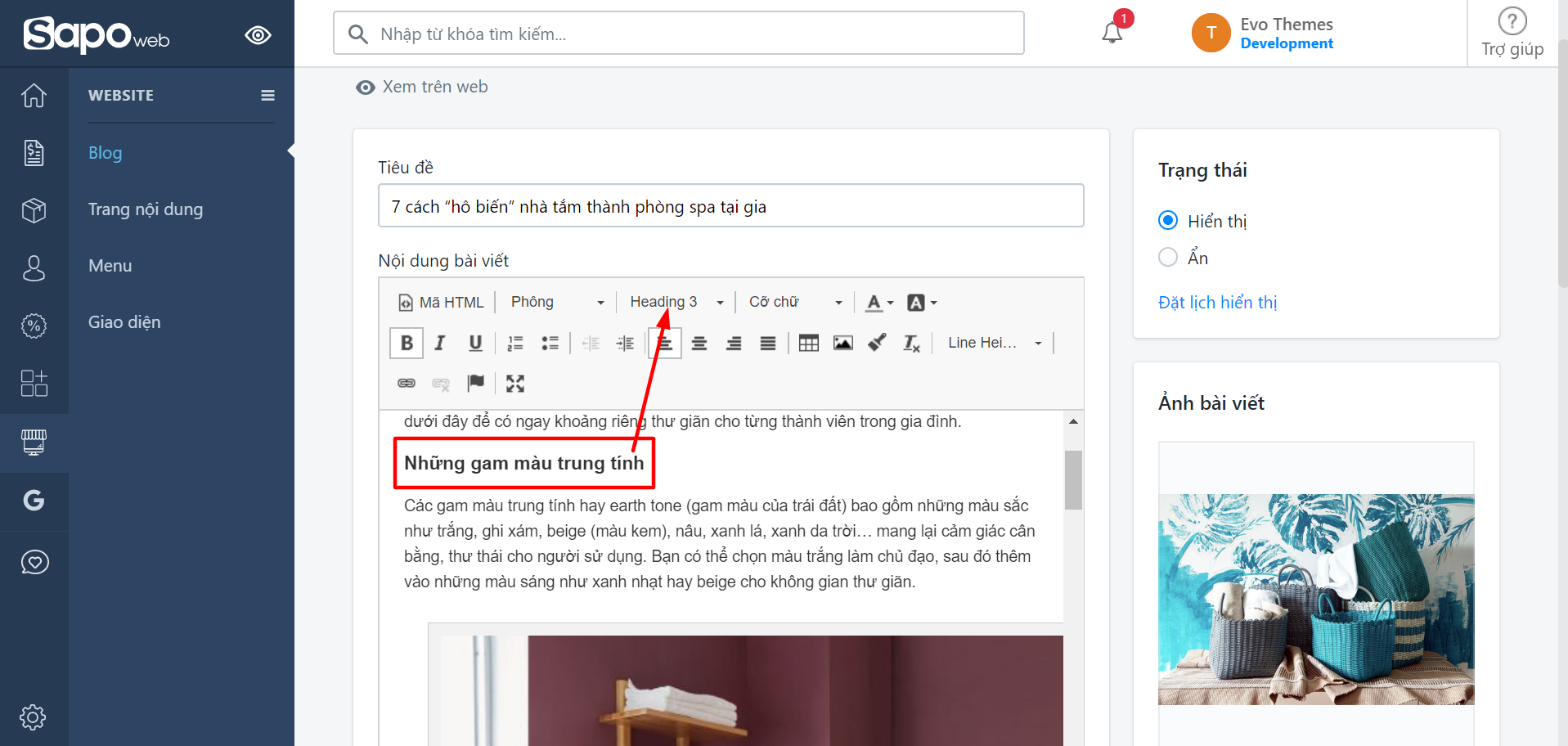1568x746 pixels.
Task: Remove the link with unlink icon
Action: coord(441,383)
